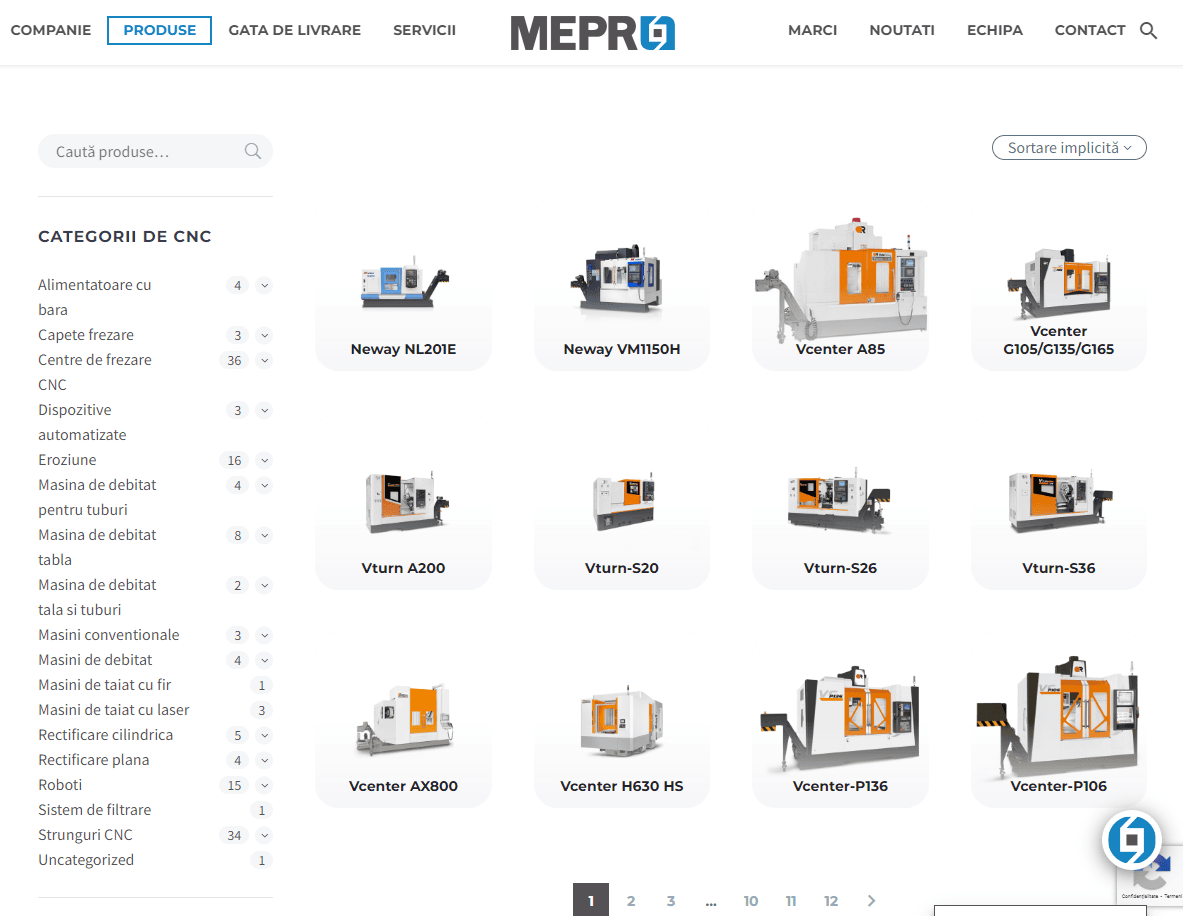Open Vcenter AX800 product image

point(404,720)
